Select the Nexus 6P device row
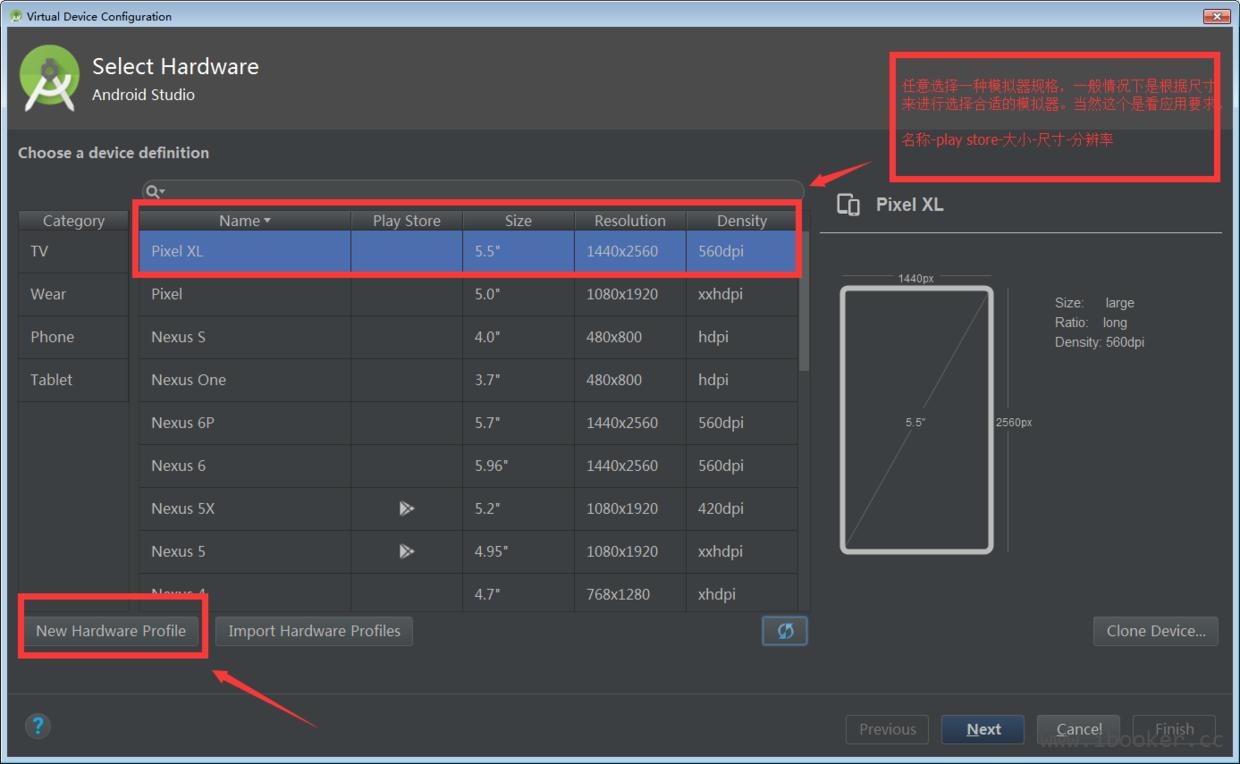Screen dimensions: 1240x764 468,423
